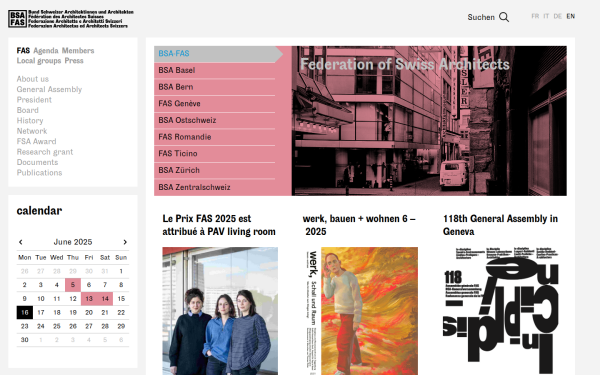600x375 pixels.
Task: Open the Agenda menu item
Action: pos(46,51)
